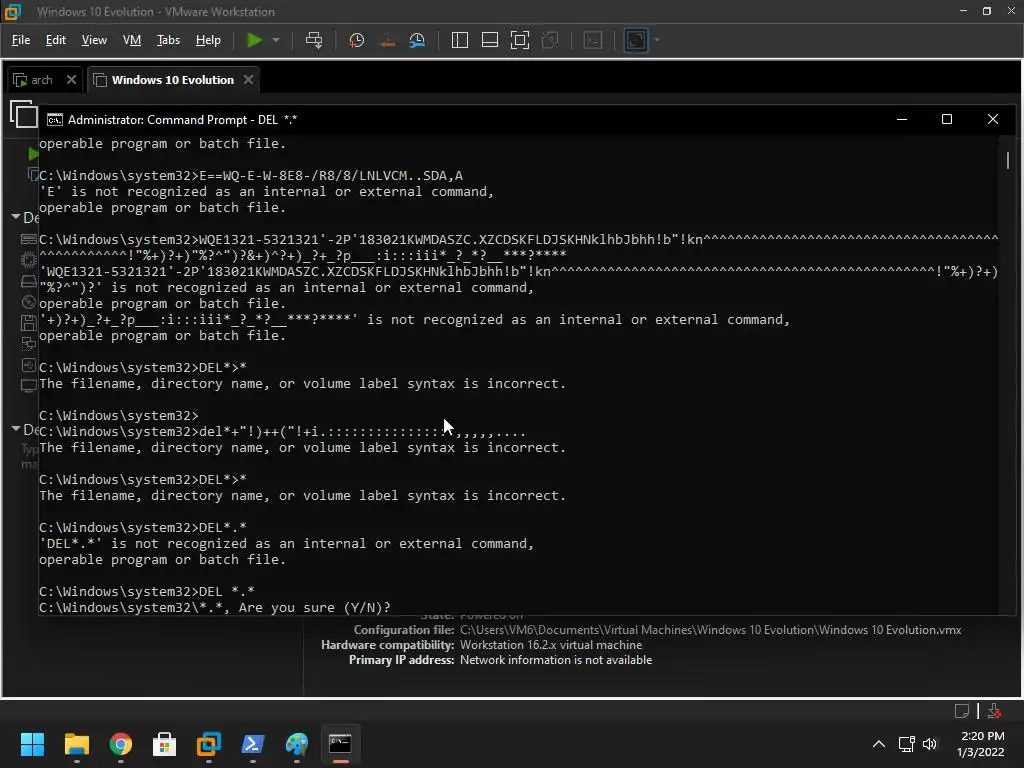Open clock and calendar 2:20 PM
The width and height of the screenshot is (1024, 768).
(x=981, y=744)
